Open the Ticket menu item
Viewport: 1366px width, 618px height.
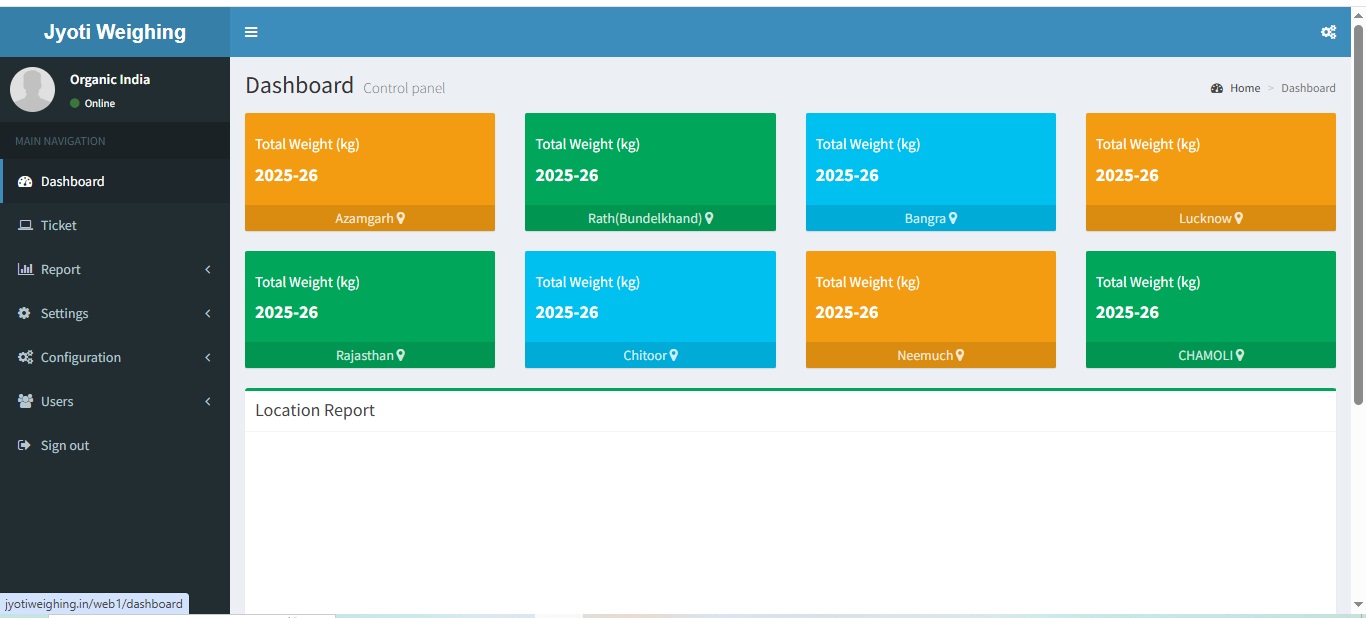(x=59, y=226)
